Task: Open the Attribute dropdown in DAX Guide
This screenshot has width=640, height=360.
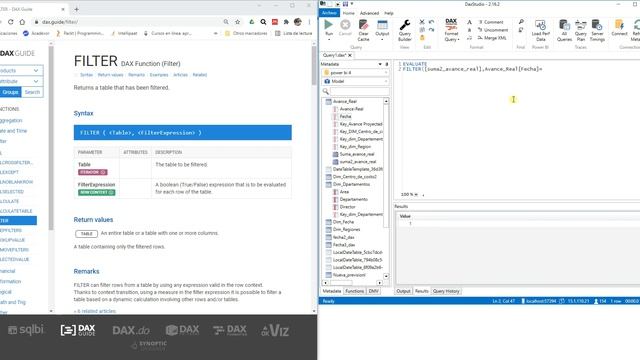Action: pos(20,81)
